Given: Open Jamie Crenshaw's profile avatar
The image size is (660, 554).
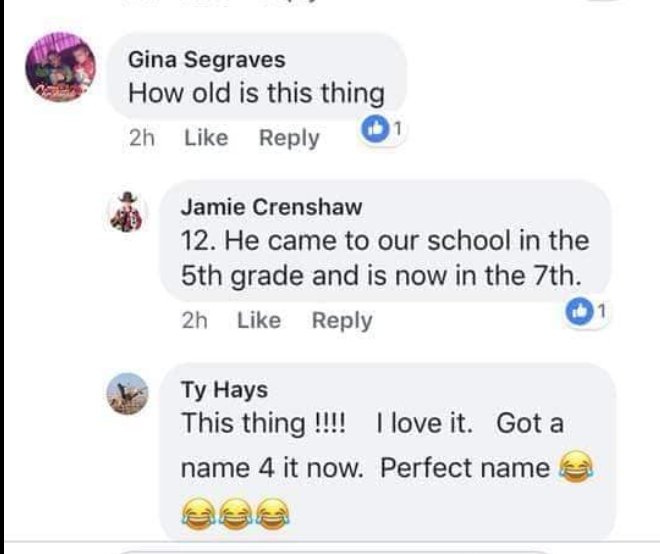Looking at the screenshot, I should pyautogui.click(x=127, y=213).
